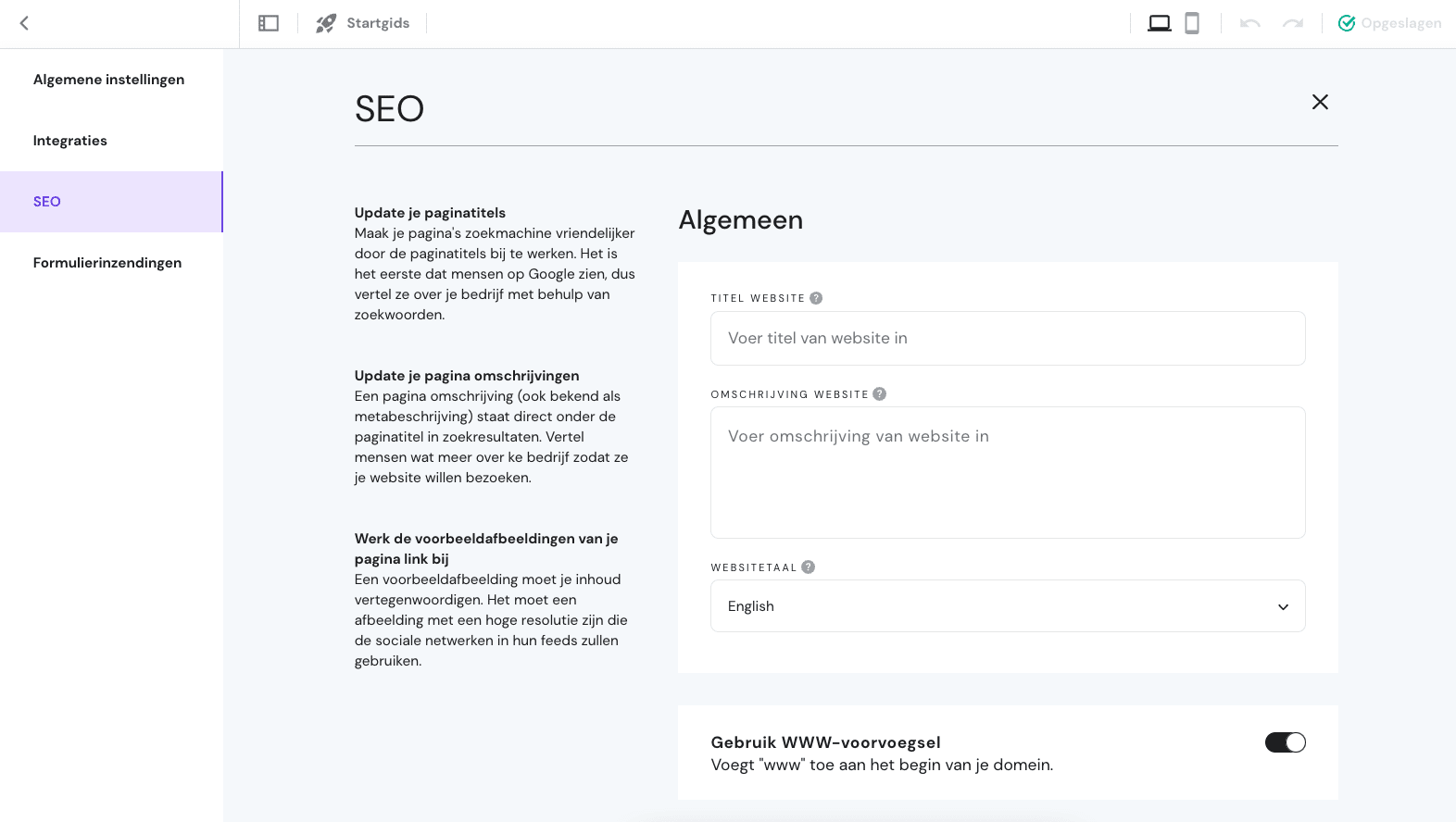The width and height of the screenshot is (1456, 822).
Task: Open help tooltip for Omschrijving Website
Action: pyautogui.click(x=880, y=394)
